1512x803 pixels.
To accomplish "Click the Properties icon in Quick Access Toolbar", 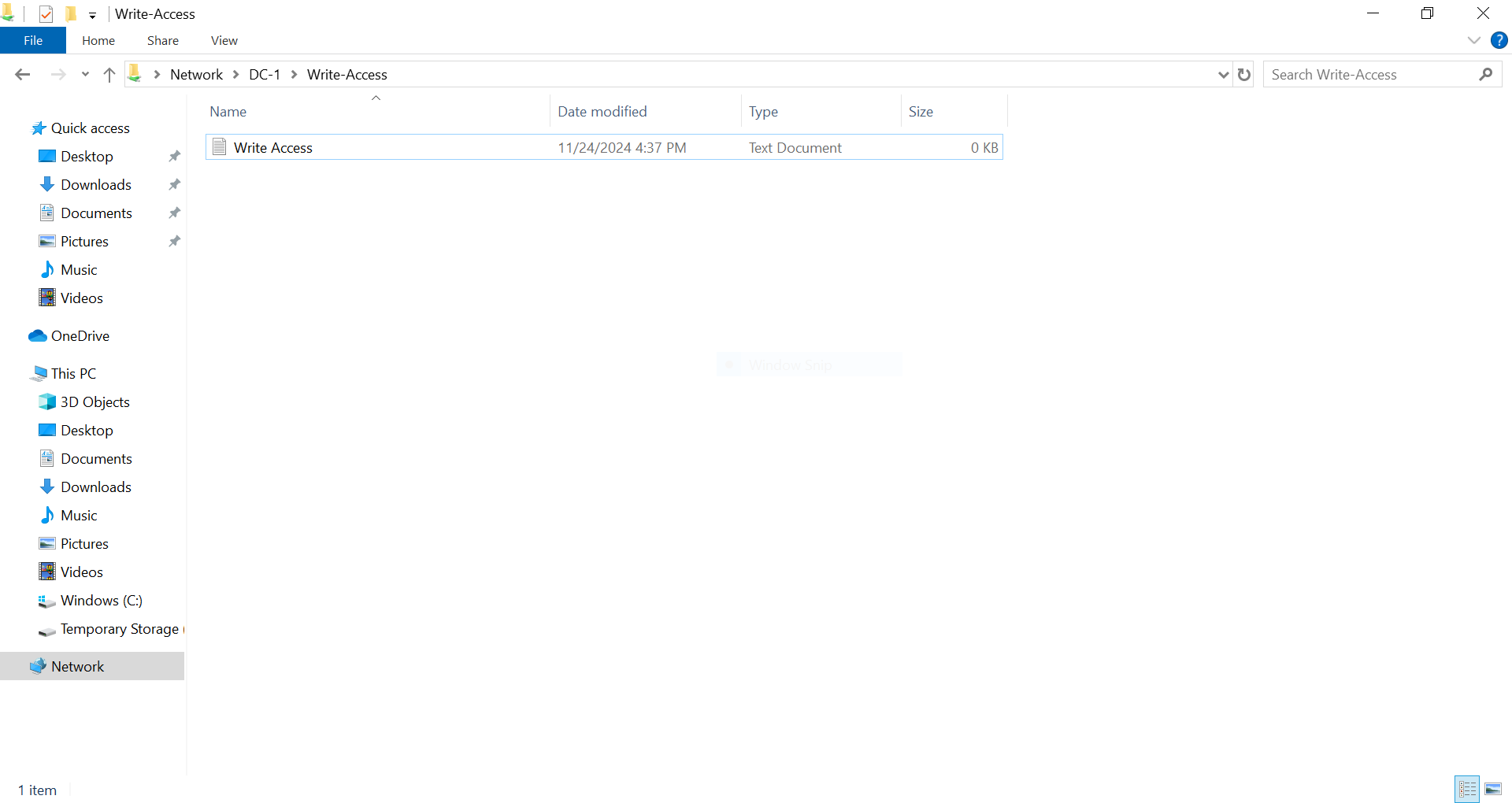I will [46, 14].
